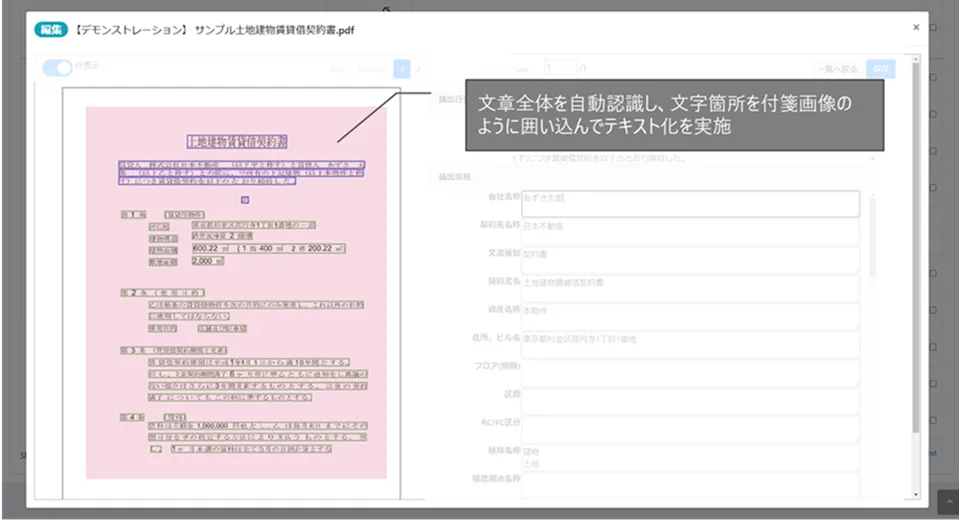
Task: Click the First pagination link
Action: tap(337, 69)
